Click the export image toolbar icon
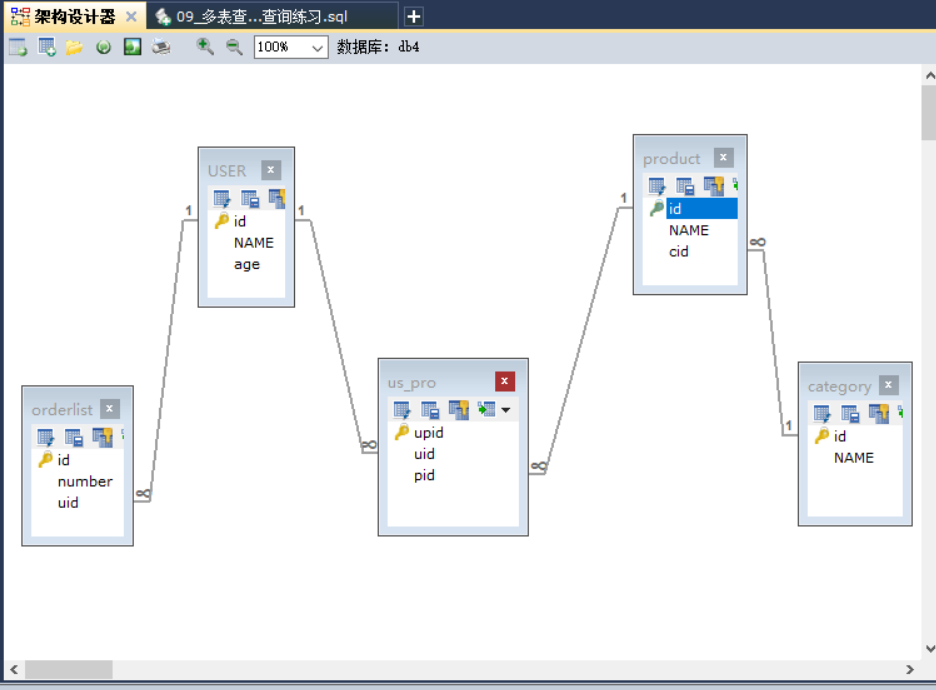 [x=132, y=47]
